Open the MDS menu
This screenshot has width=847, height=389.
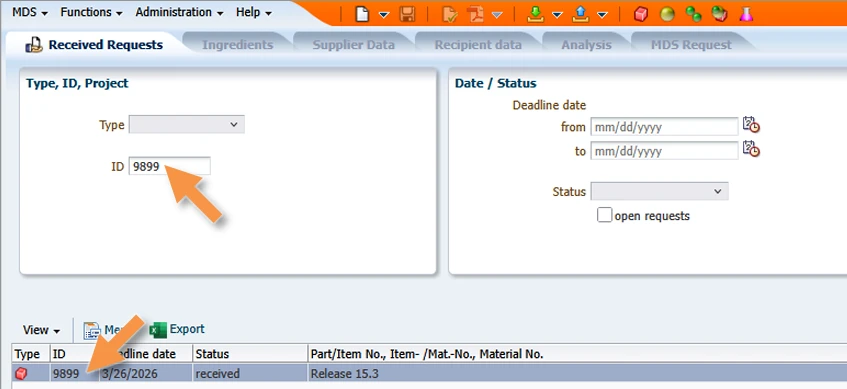30,12
